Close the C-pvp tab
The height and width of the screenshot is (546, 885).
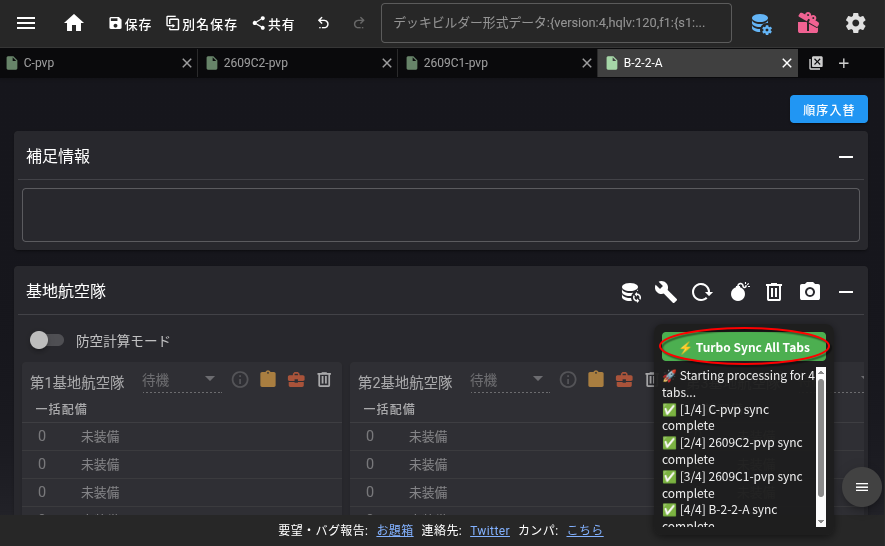point(187,63)
